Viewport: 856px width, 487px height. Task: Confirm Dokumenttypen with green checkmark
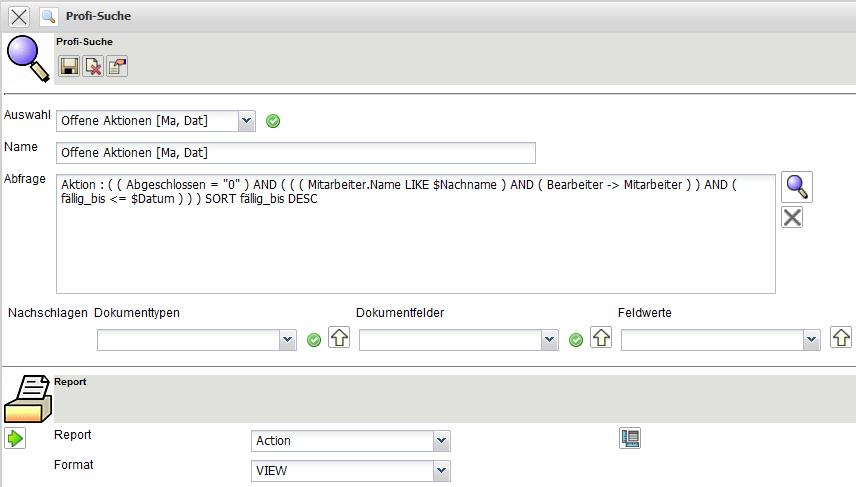coord(314,340)
